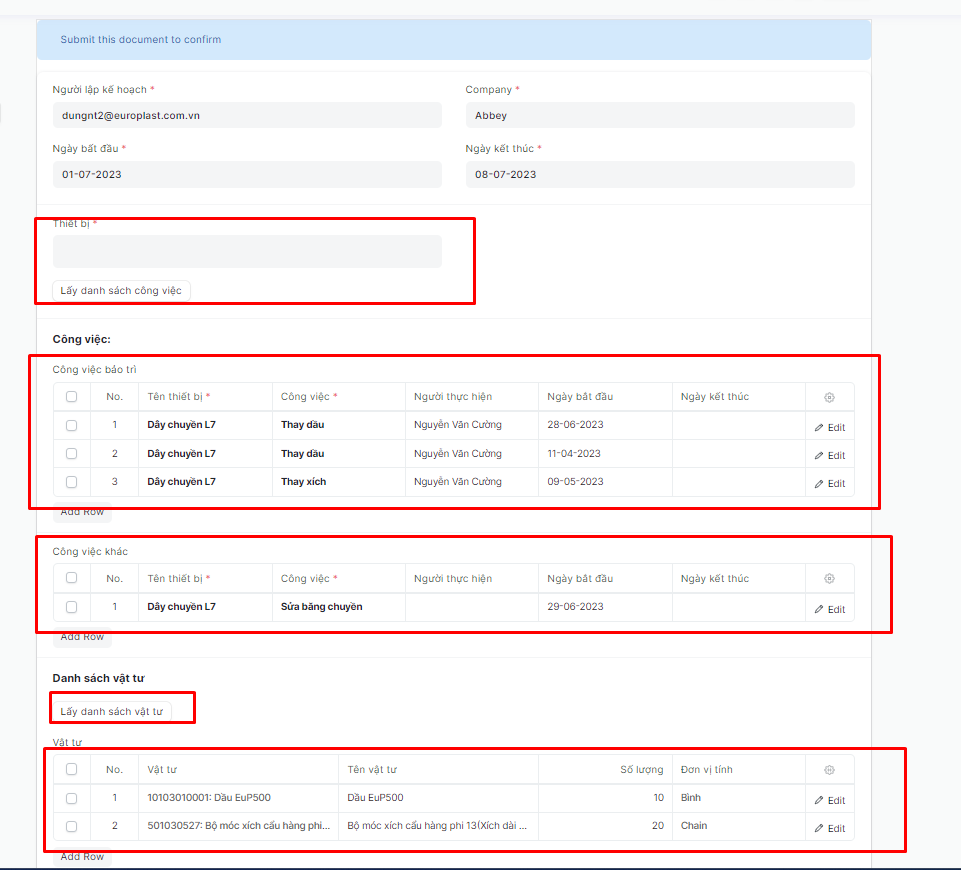The image size is (961, 870).
Task: Edit row 2 Thay dầu dated 11-04-2023
Action: pyautogui.click(x=829, y=455)
